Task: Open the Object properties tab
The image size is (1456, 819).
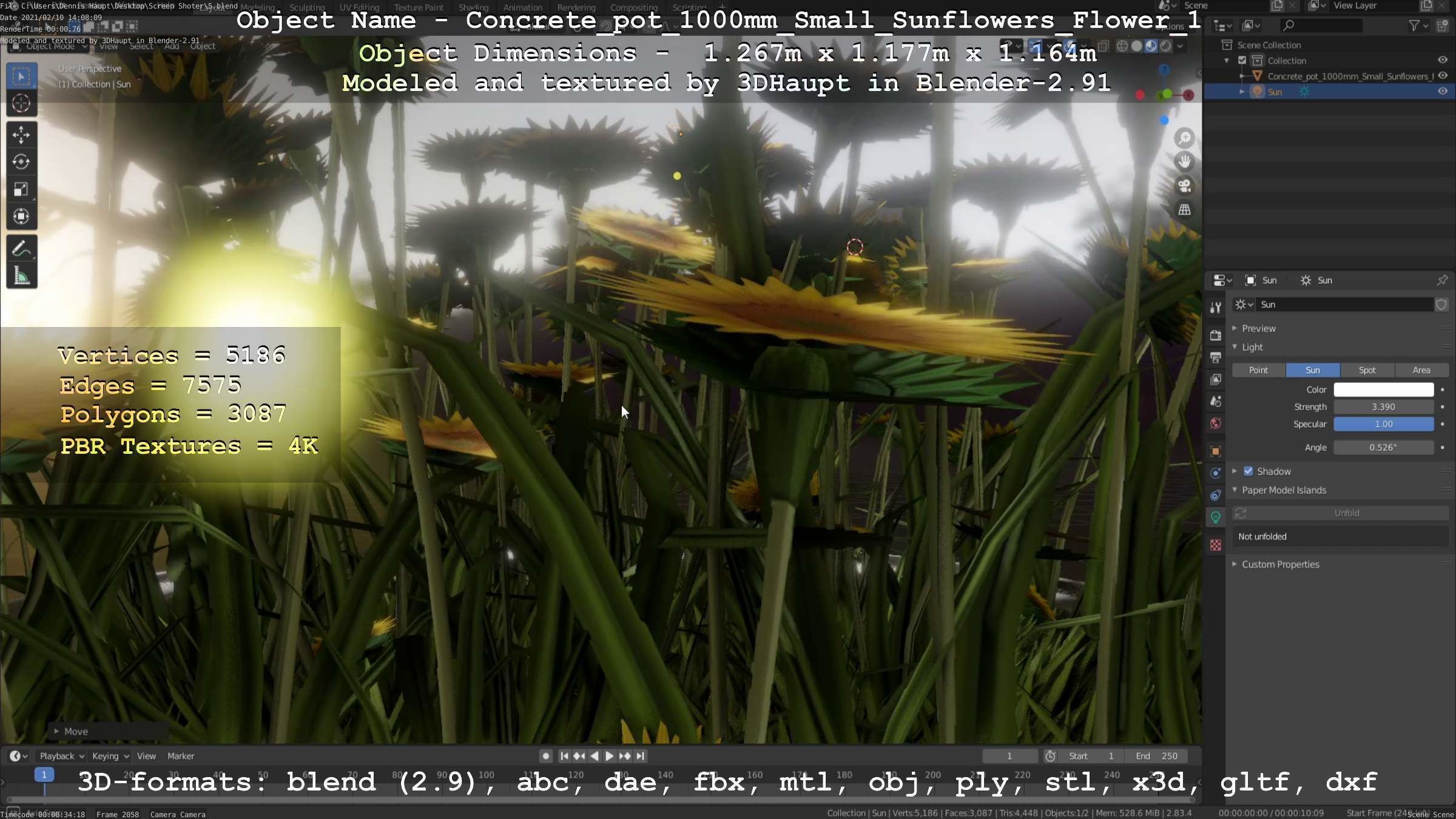Action: click(1216, 451)
